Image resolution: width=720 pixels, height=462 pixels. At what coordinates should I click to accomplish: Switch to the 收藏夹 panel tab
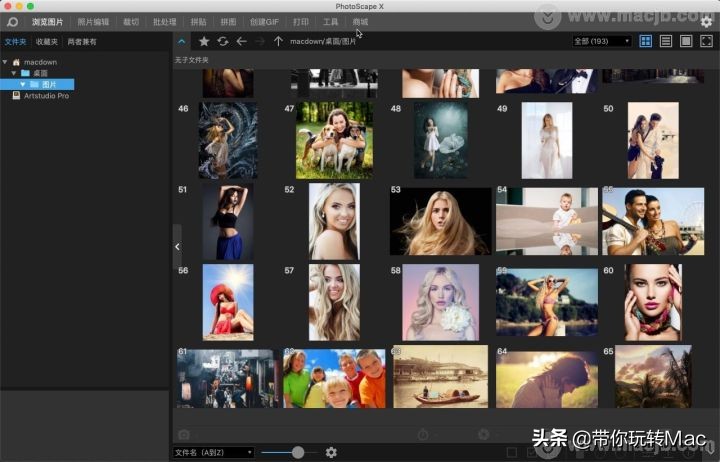click(47, 42)
